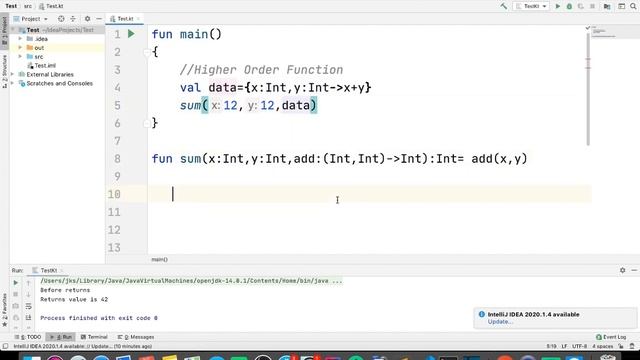Viewport: 640px width, 360px height.
Task: Expand Scratches and Consoles node
Action: 13,83
